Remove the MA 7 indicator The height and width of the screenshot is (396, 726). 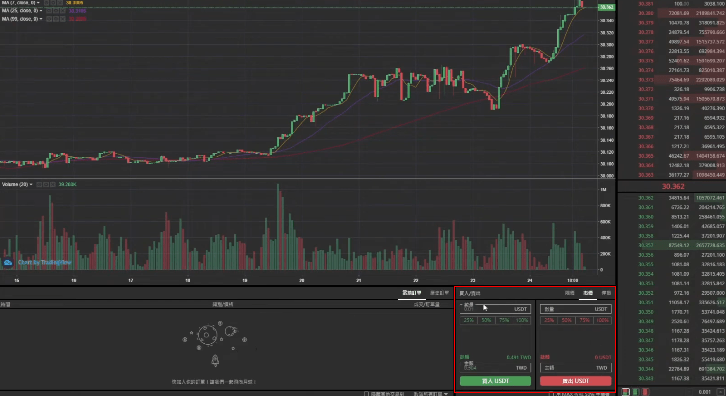pos(60,3)
